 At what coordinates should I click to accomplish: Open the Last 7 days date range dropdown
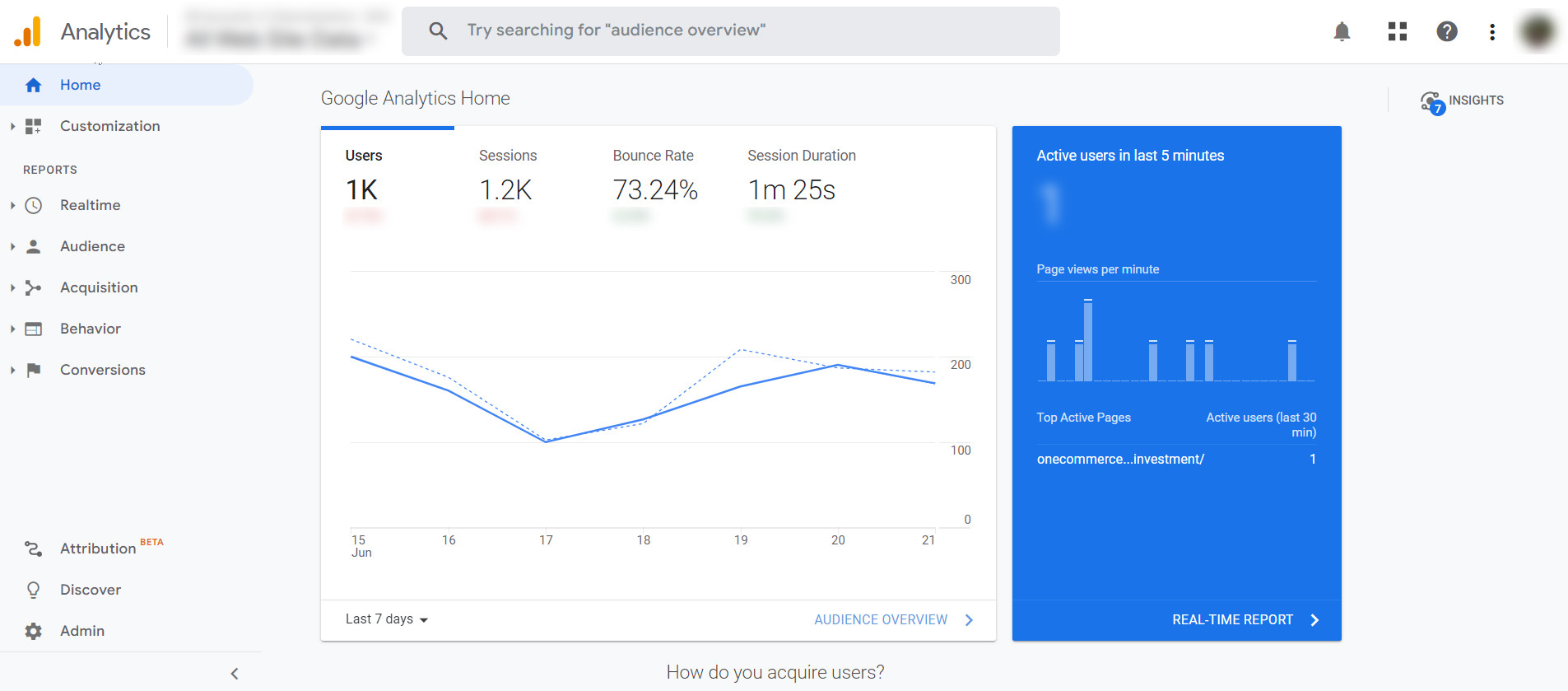point(387,619)
